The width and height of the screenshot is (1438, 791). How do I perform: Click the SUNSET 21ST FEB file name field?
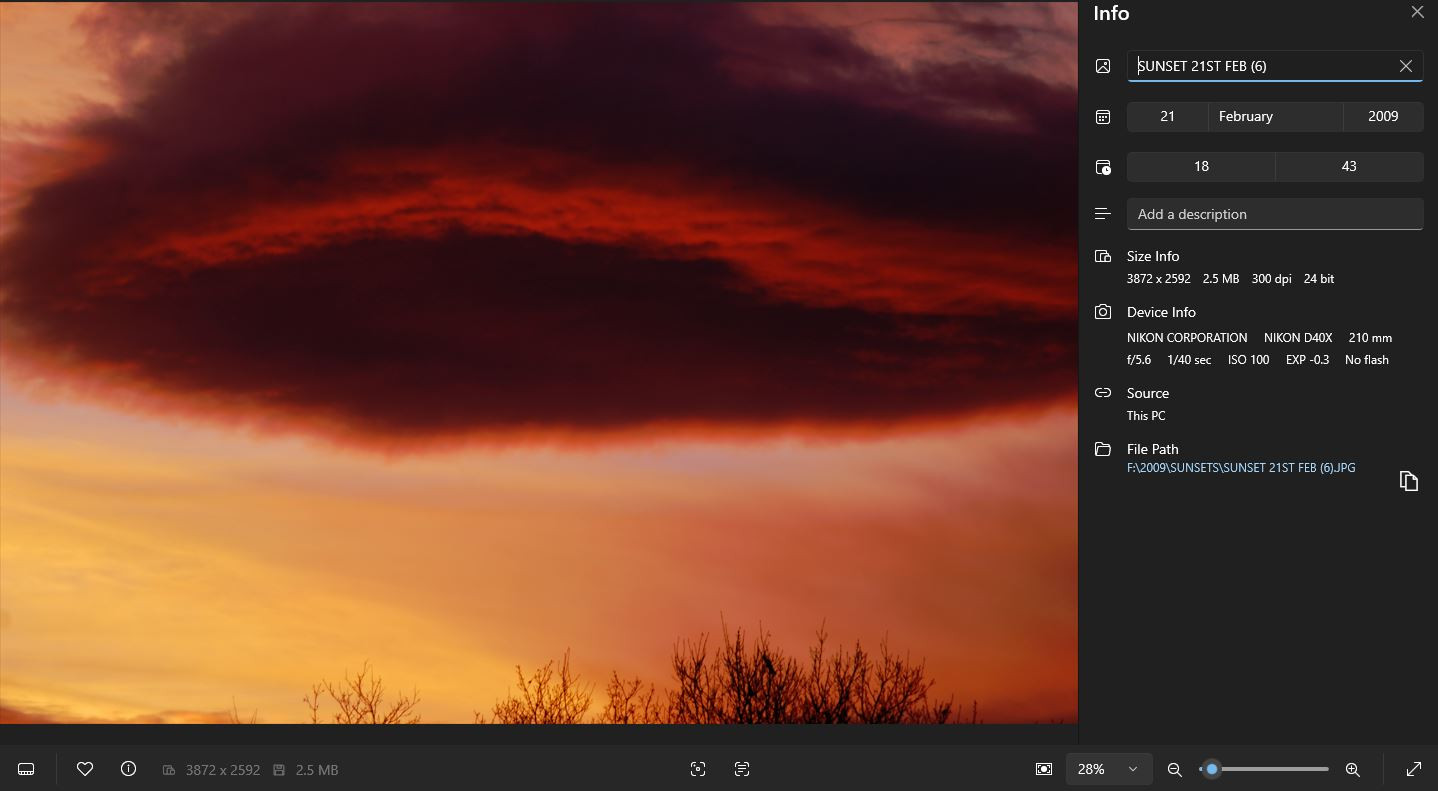pyautogui.click(x=1260, y=66)
